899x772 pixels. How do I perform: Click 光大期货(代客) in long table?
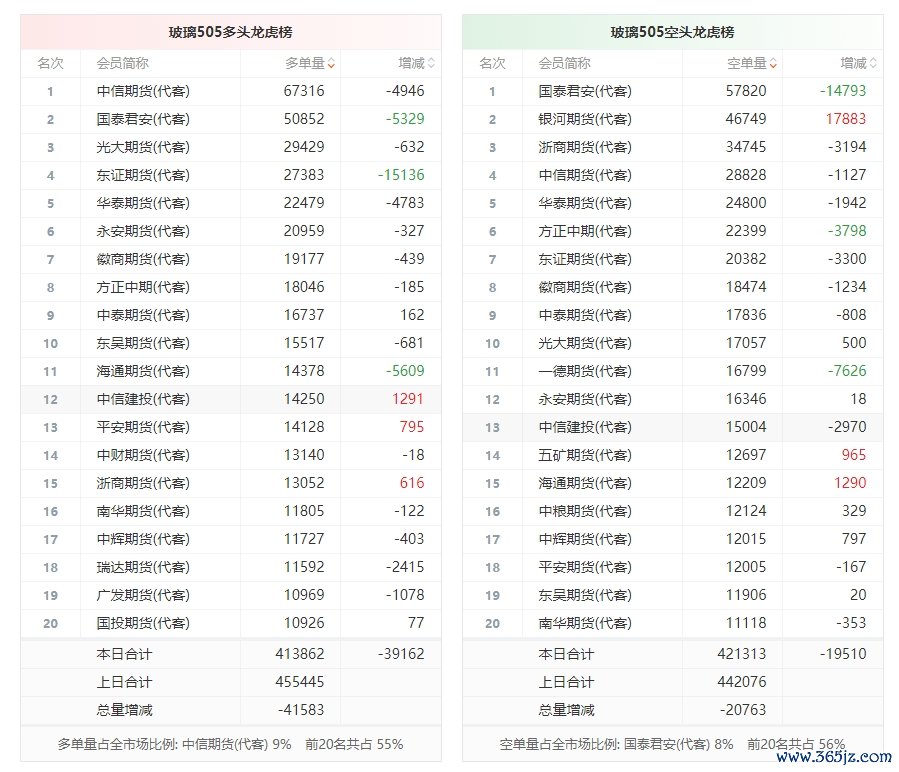pos(143,147)
